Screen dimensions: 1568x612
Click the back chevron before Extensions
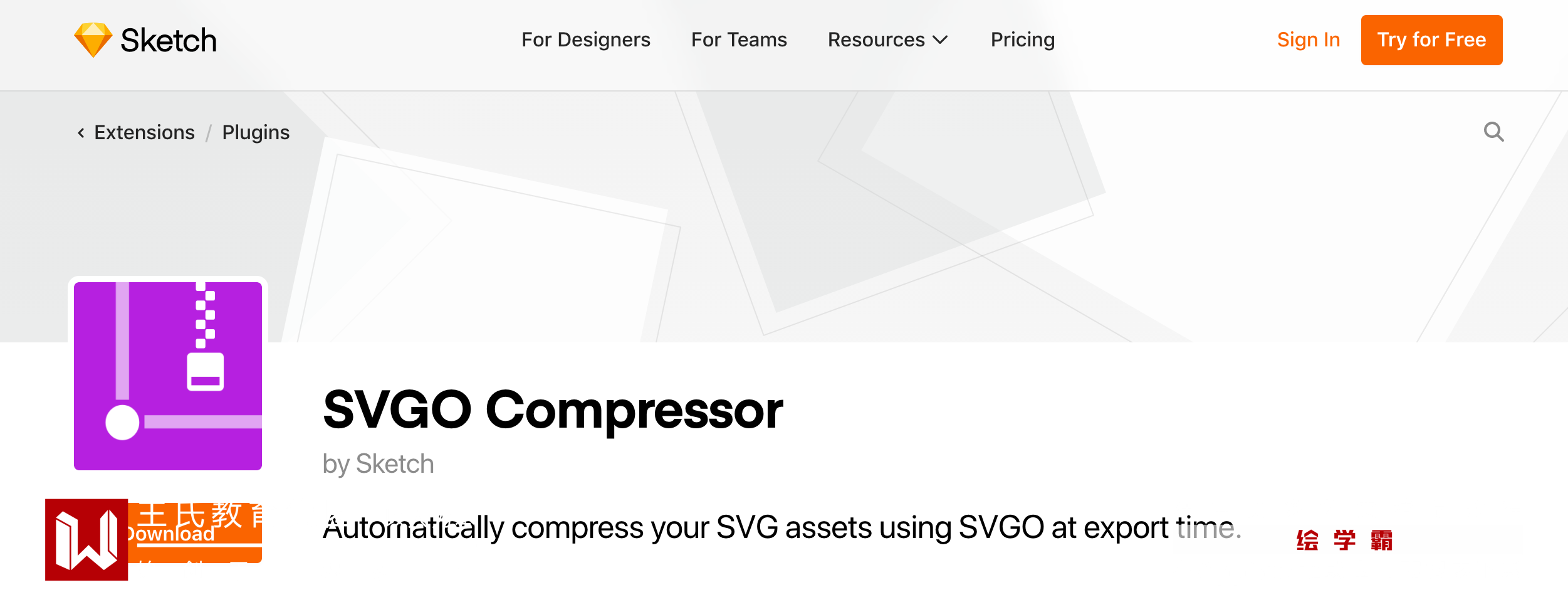81,133
